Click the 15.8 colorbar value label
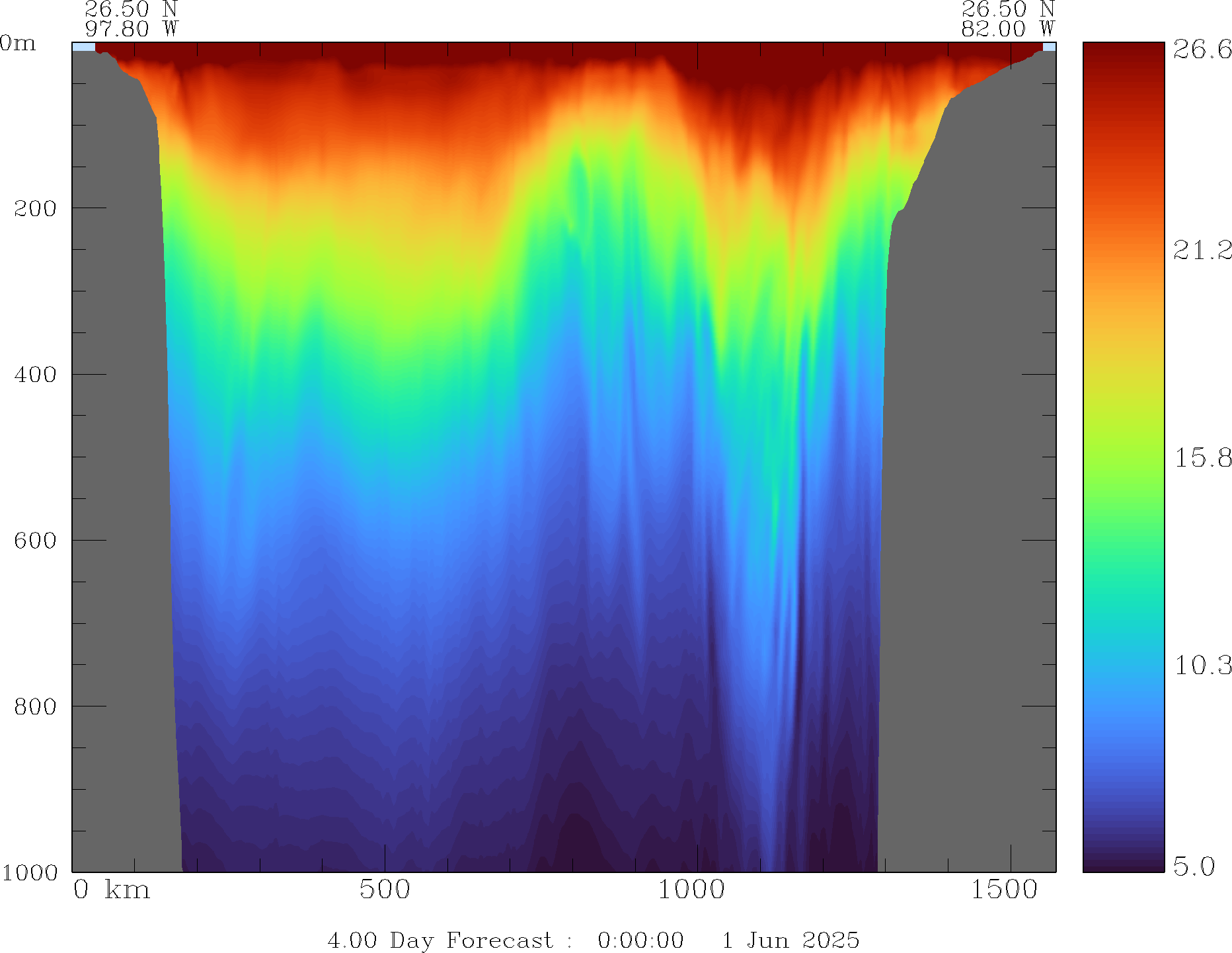The width and height of the screenshot is (1232, 953). tap(1202, 457)
